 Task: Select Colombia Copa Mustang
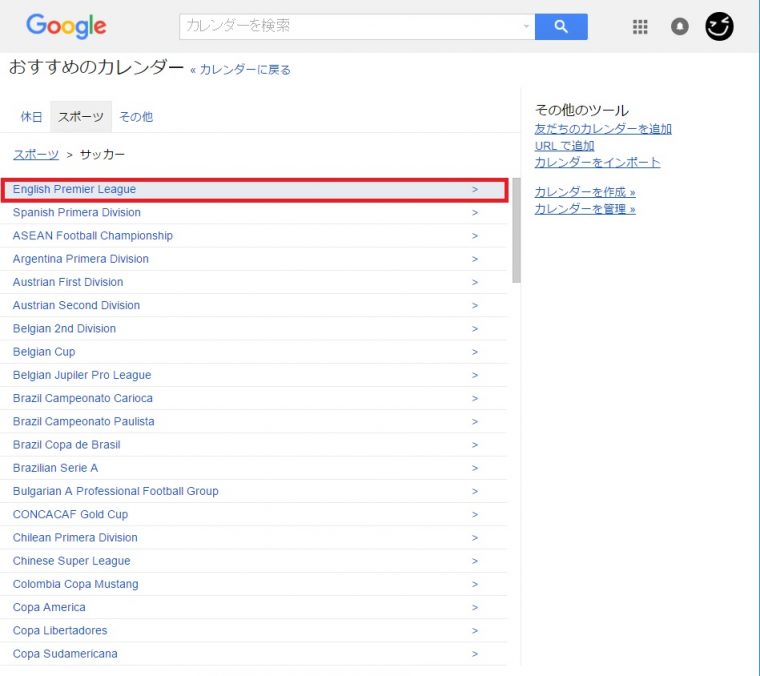[254, 585]
